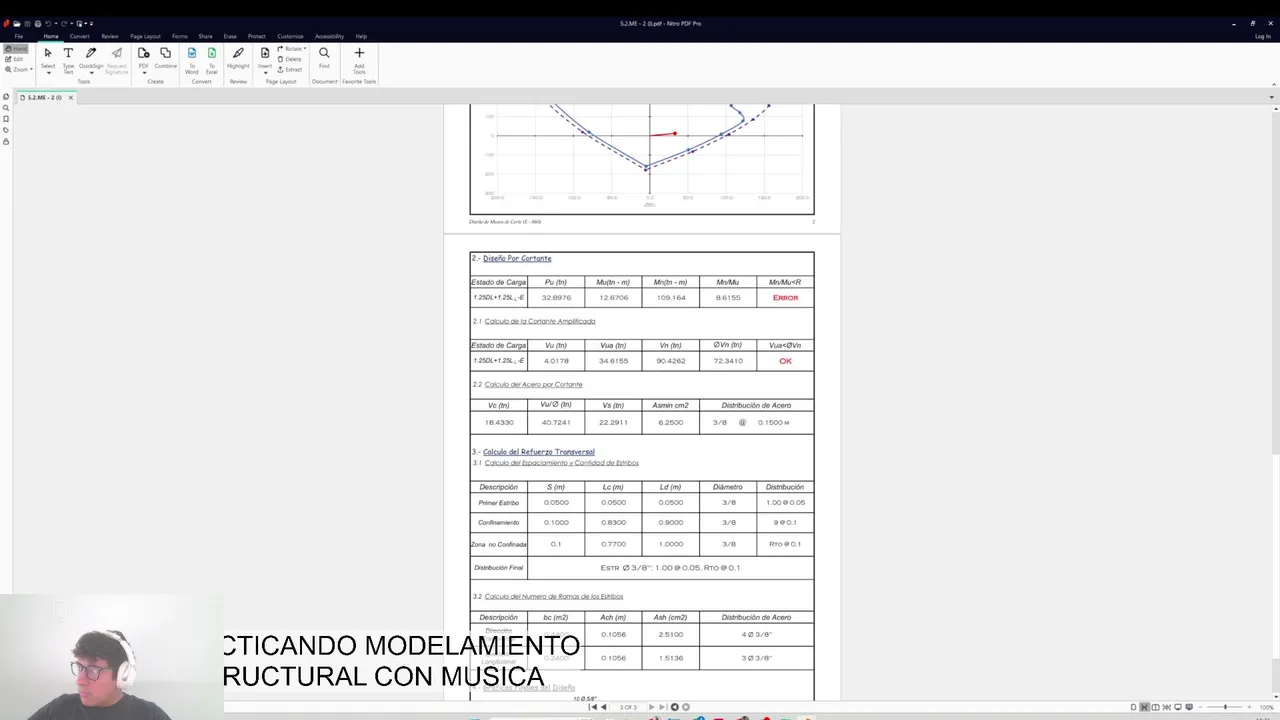Click the Combine files icon

click(165, 53)
